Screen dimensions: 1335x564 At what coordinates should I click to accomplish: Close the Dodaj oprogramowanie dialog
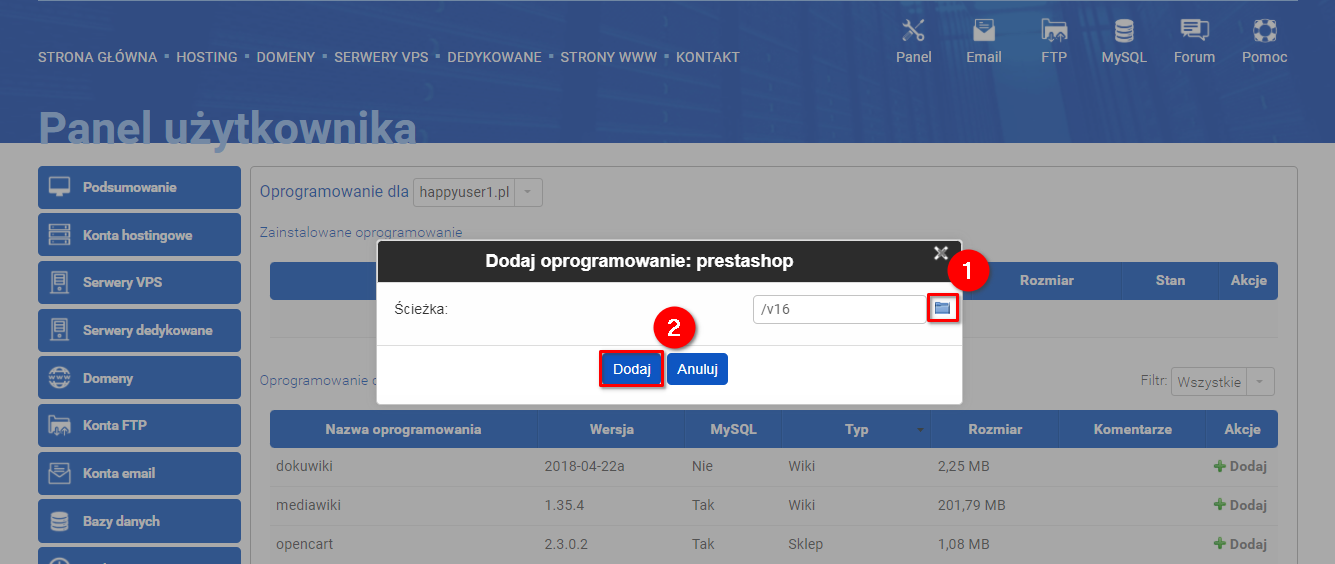coord(940,253)
